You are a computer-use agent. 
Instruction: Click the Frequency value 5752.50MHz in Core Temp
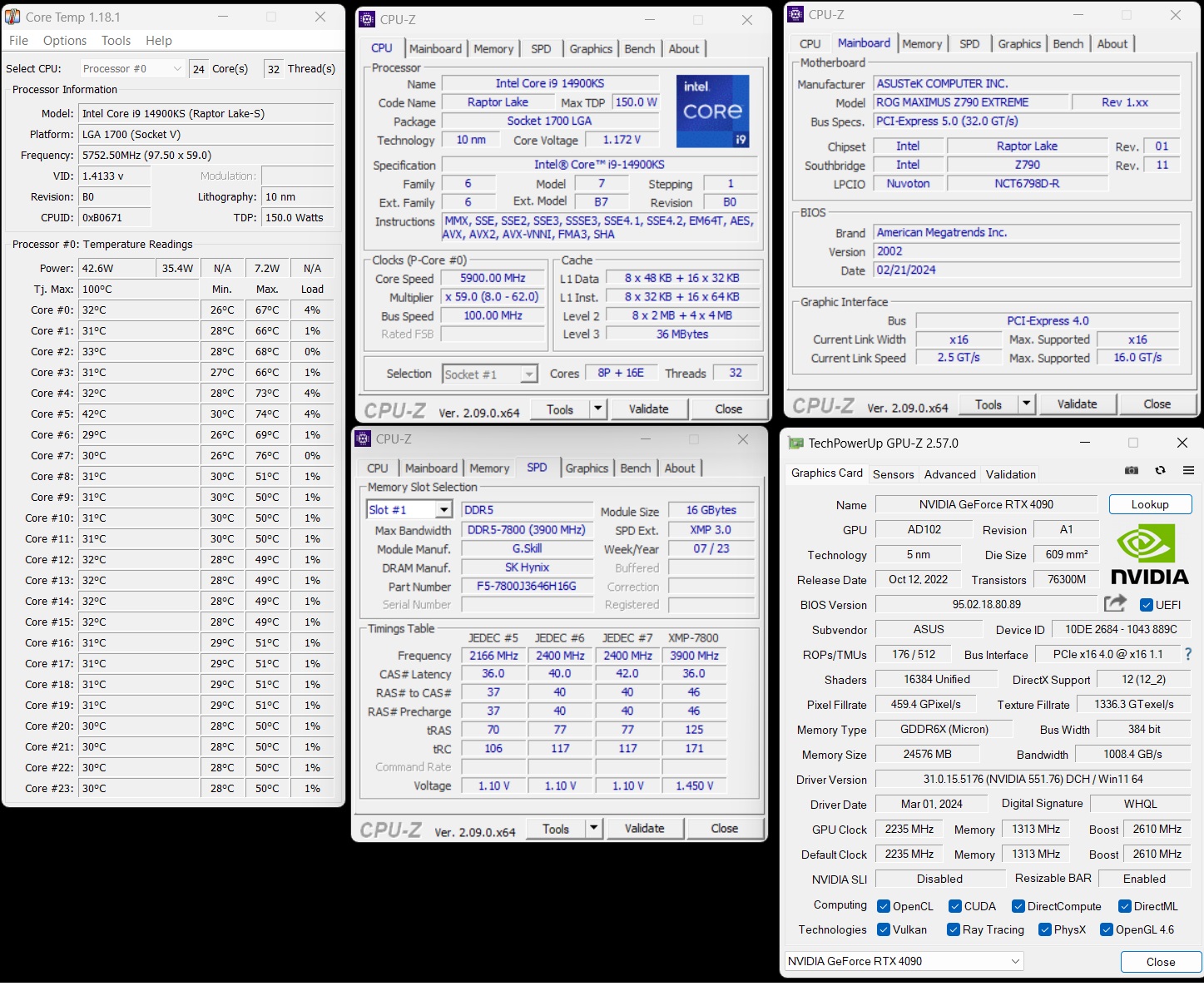(206, 155)
